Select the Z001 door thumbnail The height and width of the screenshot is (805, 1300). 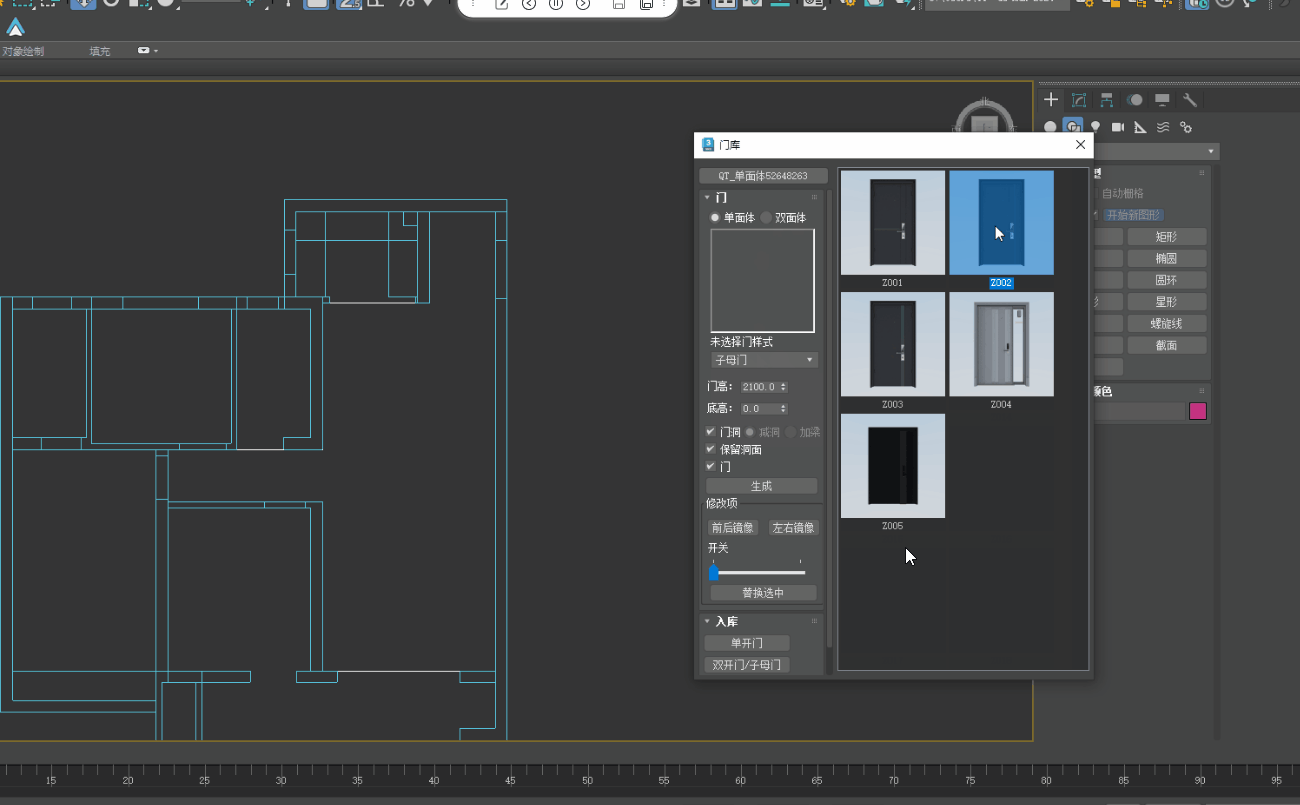point(892,223)
